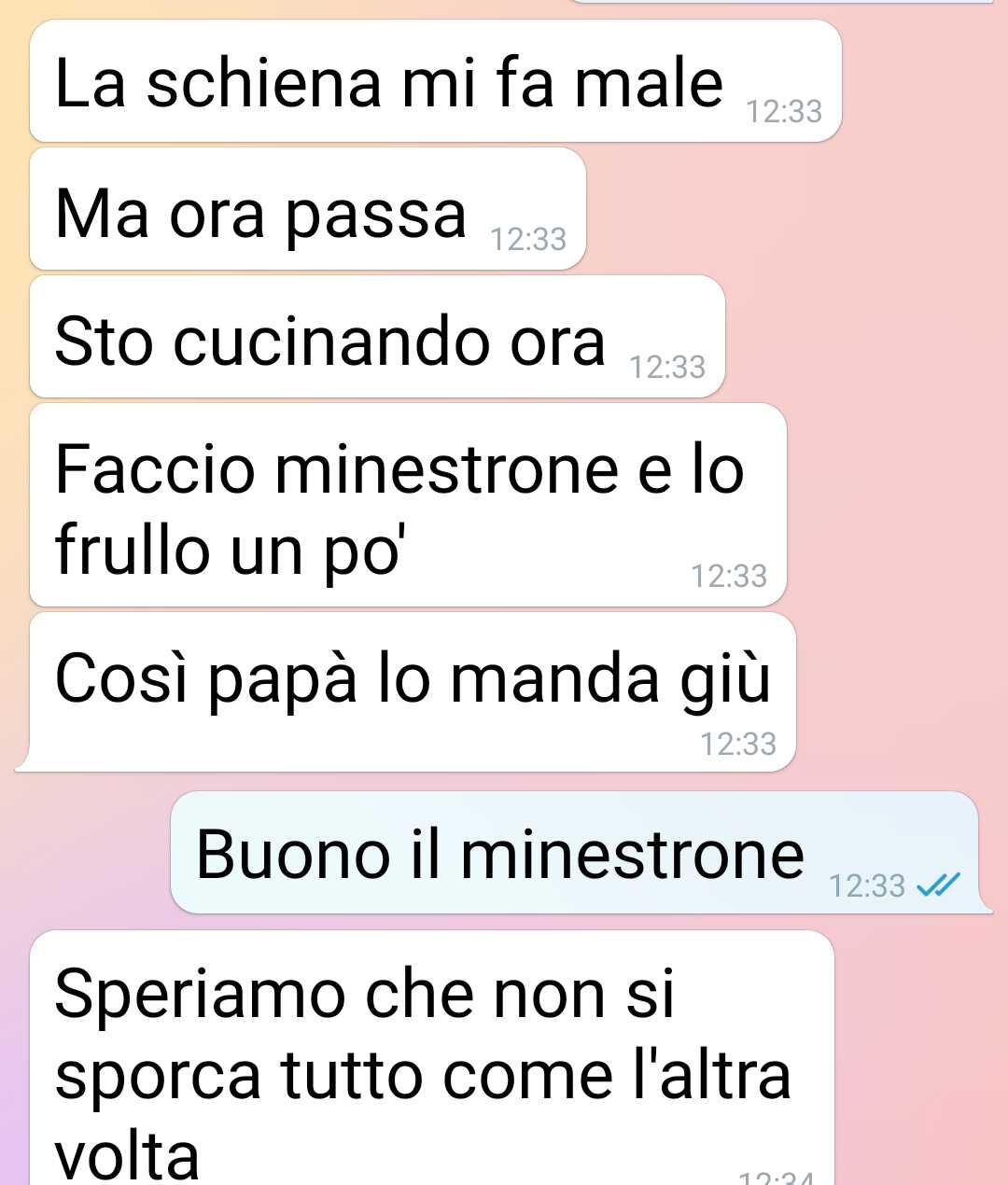Tap the 12:33 time in 'Buono il minestrone'
This screenshot has width=1008, height=1185.
click(867, 885)
